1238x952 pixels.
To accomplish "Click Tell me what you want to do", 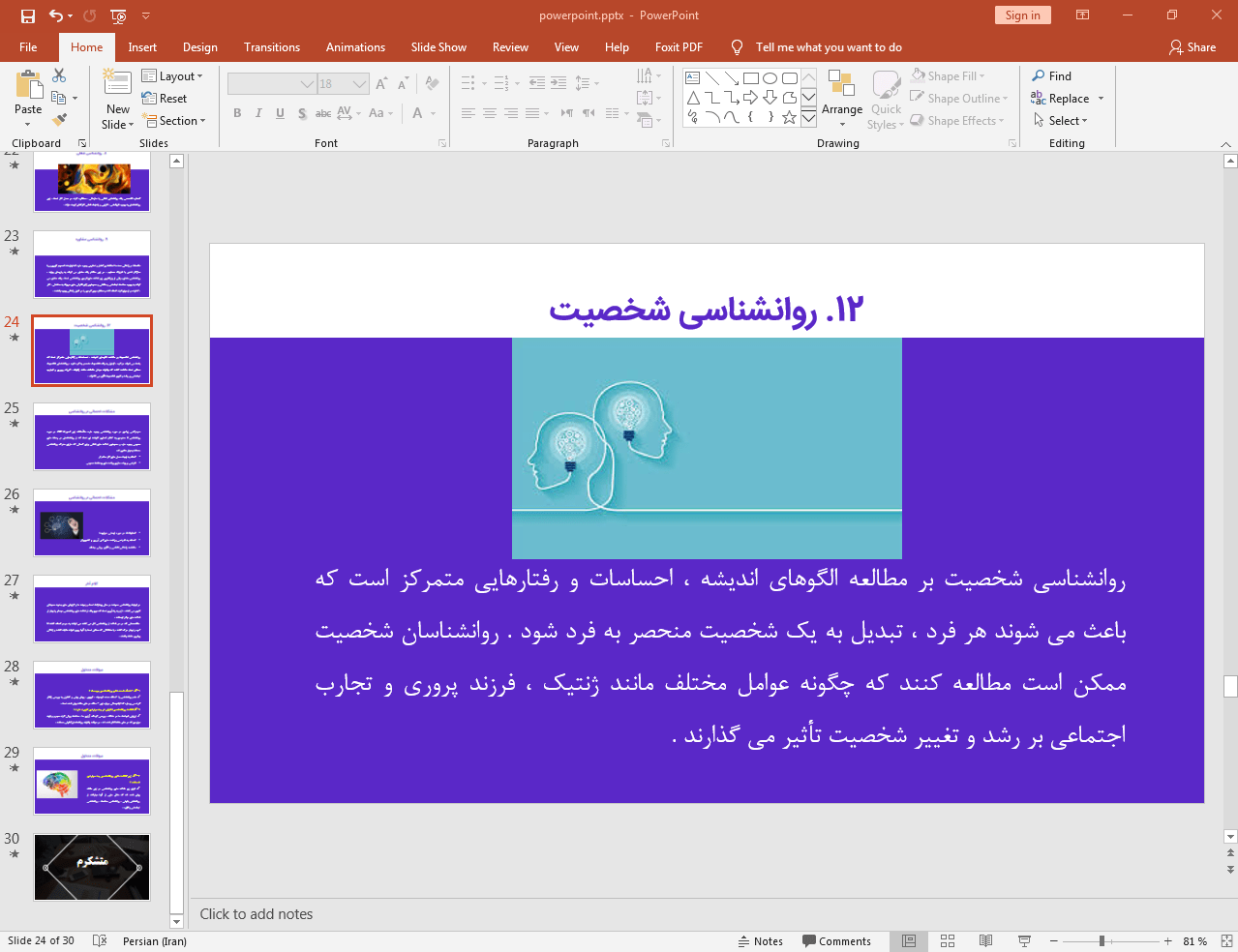I will [829, 47].
